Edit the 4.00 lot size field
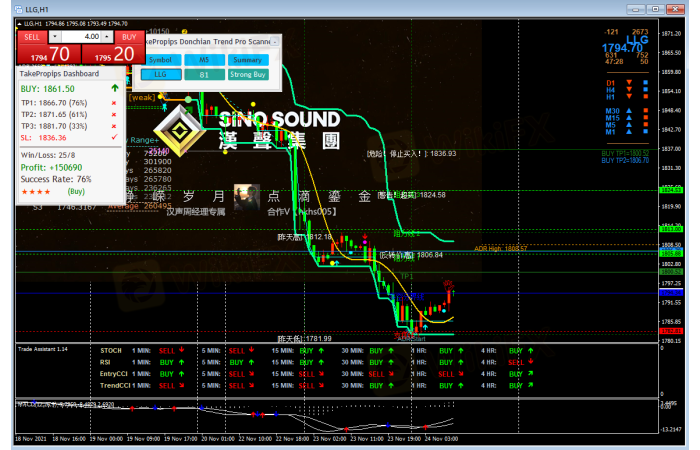Screen dimensions: 700x450 [88, 36]
